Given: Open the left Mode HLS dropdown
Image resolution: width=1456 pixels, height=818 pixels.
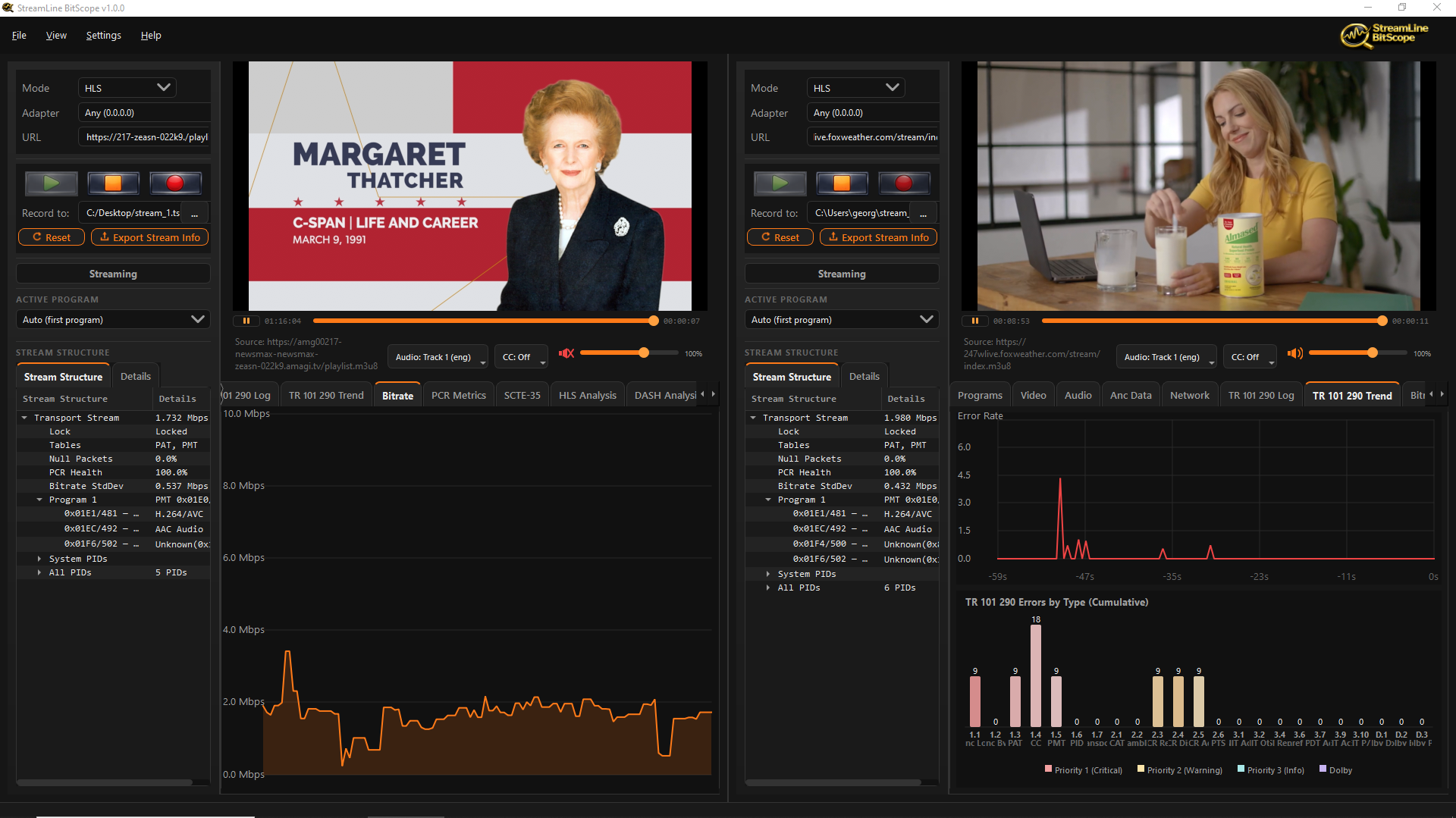Looking at the screenshot, I should pyautogui.click(x=127, y=88).
